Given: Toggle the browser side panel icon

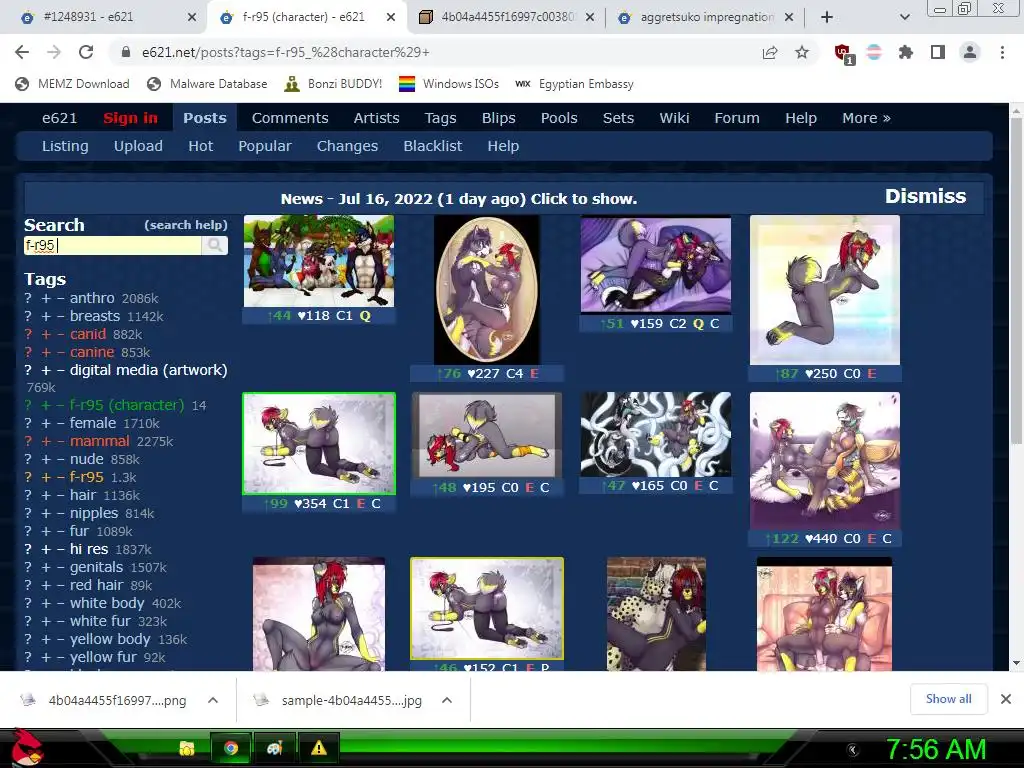Looking at the screenshot, I should point(938,52).
